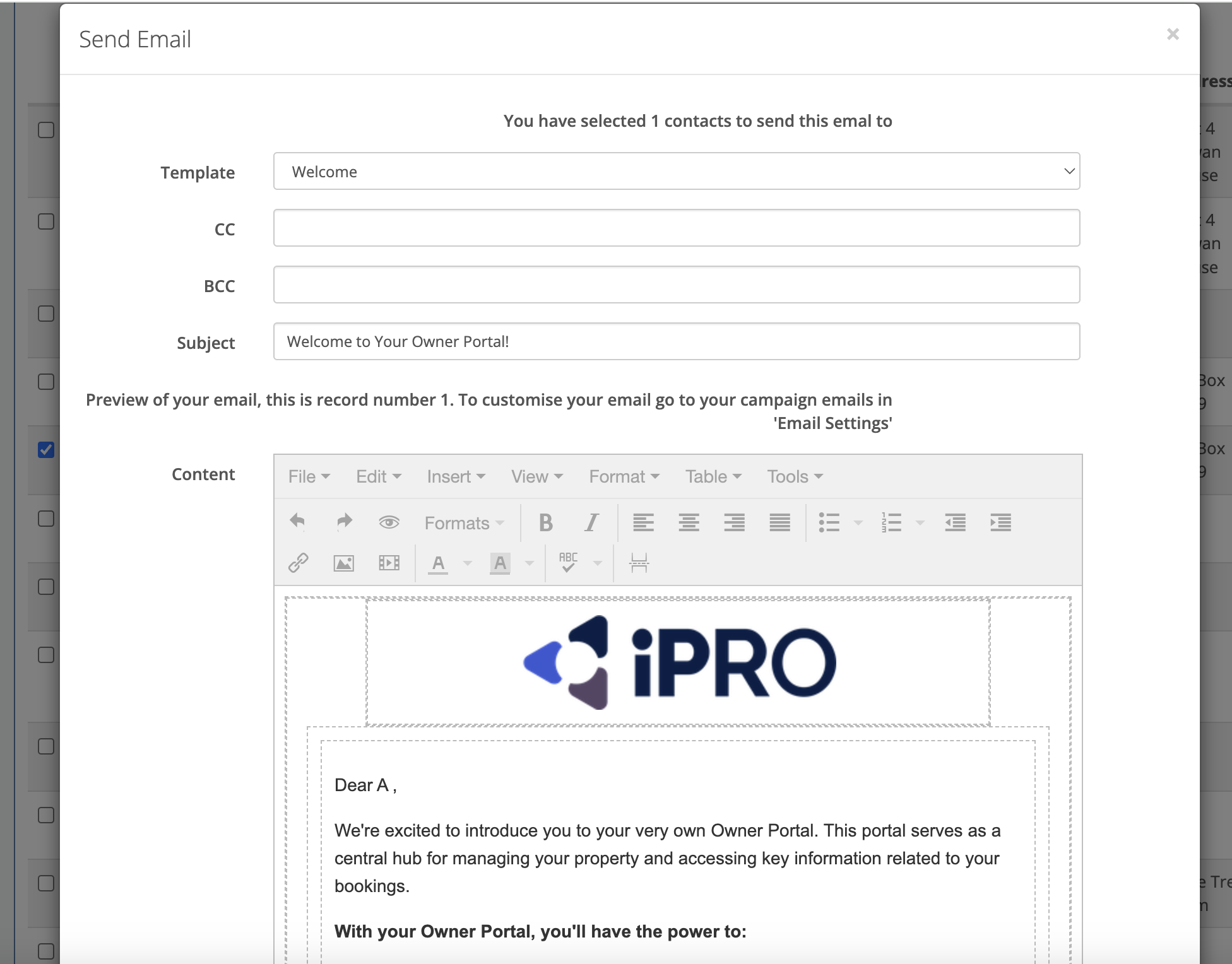Close the Send Email dialog

tap(1173, 34)
